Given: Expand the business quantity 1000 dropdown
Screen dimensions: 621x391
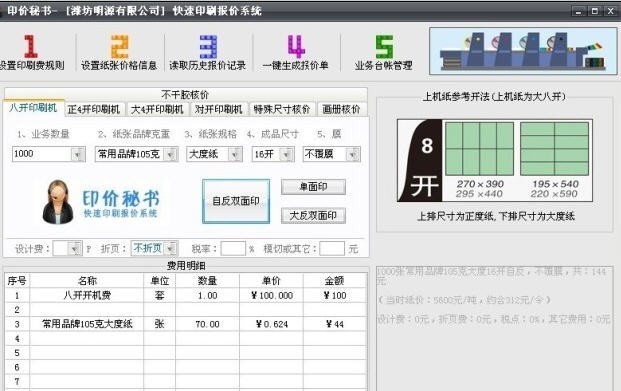Looking at the screenshot, I should click(x=78, y=154).
